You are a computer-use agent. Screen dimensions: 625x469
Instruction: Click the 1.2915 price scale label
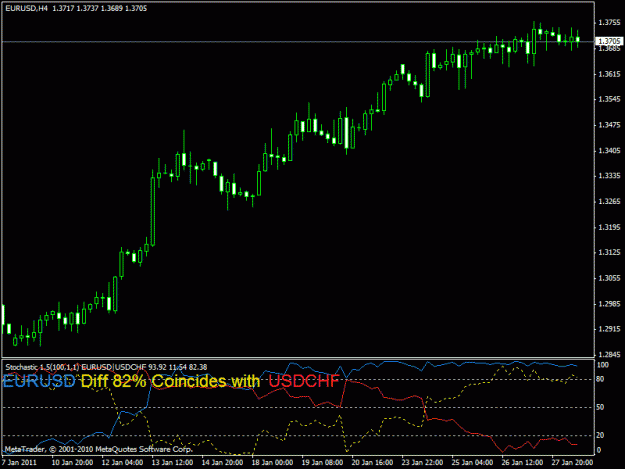609,329
